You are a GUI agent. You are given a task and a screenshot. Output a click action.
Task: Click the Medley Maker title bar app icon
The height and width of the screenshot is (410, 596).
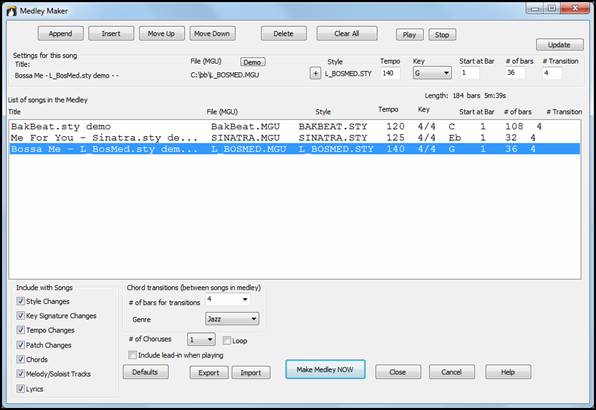(x=11, y=11)
